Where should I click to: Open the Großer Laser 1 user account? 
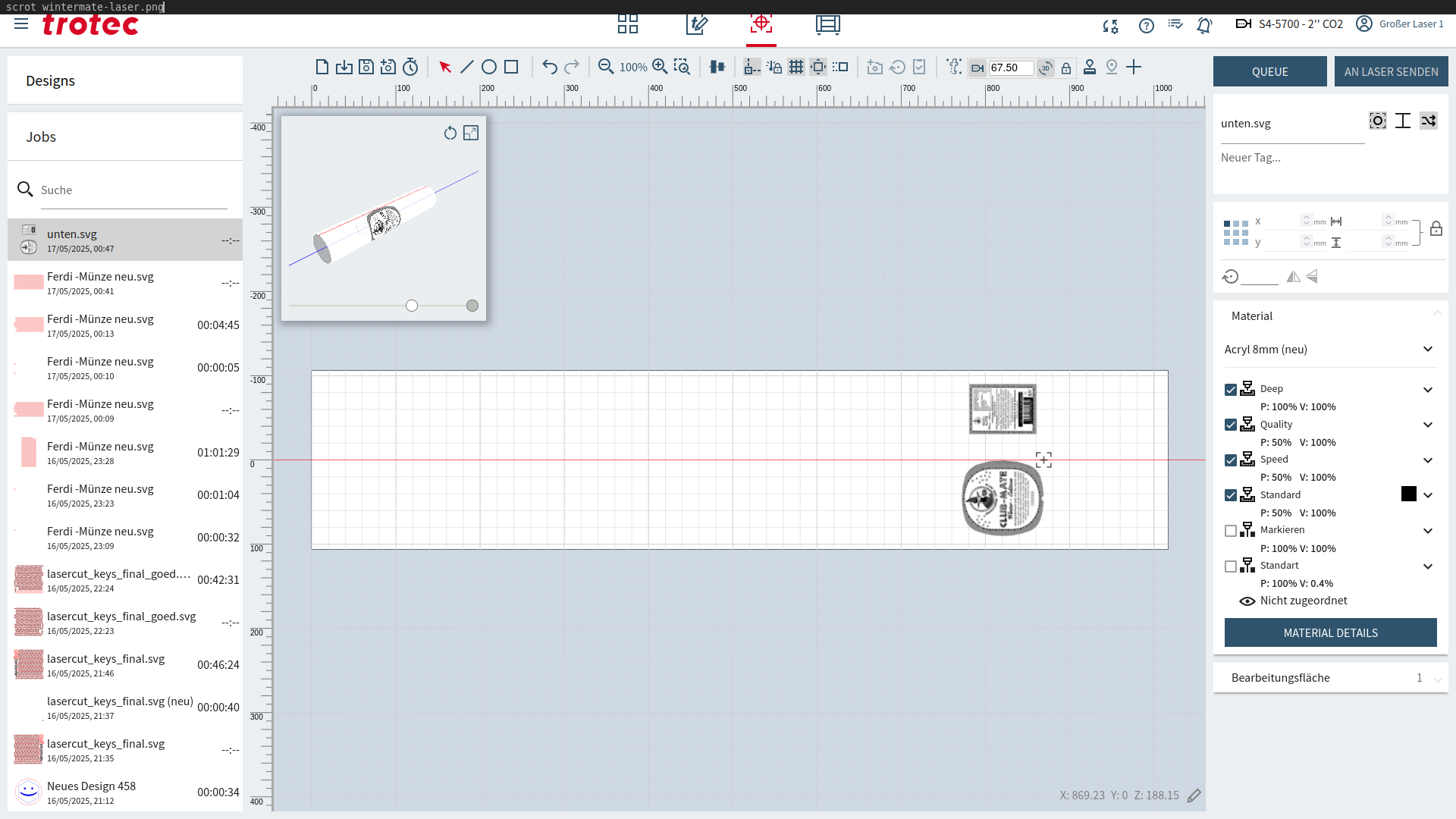[x=1400, y=24]
